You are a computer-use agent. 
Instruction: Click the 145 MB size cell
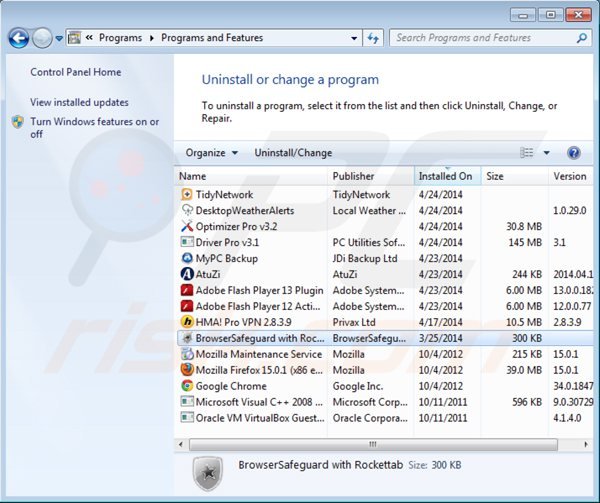point(525,243)
